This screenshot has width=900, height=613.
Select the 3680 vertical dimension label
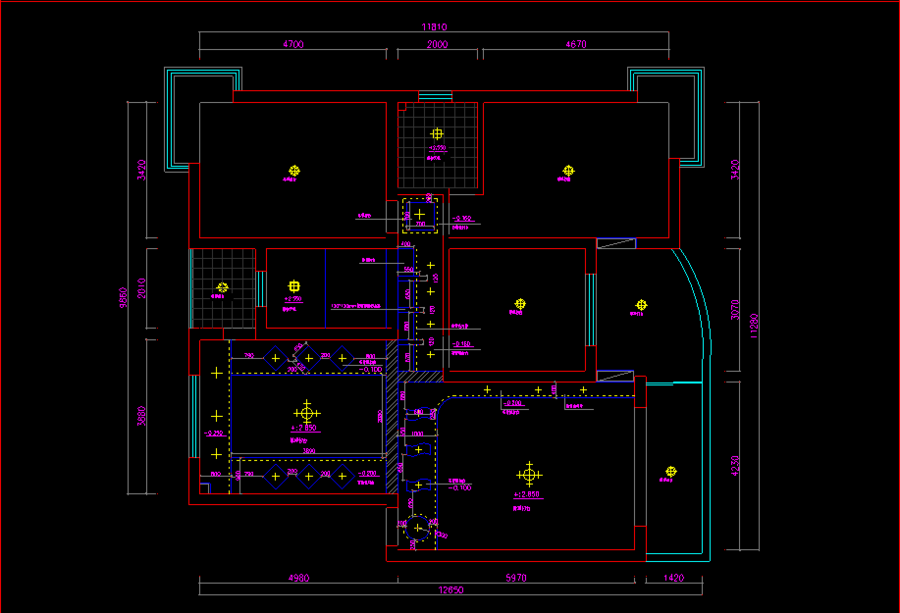[141, 416]
